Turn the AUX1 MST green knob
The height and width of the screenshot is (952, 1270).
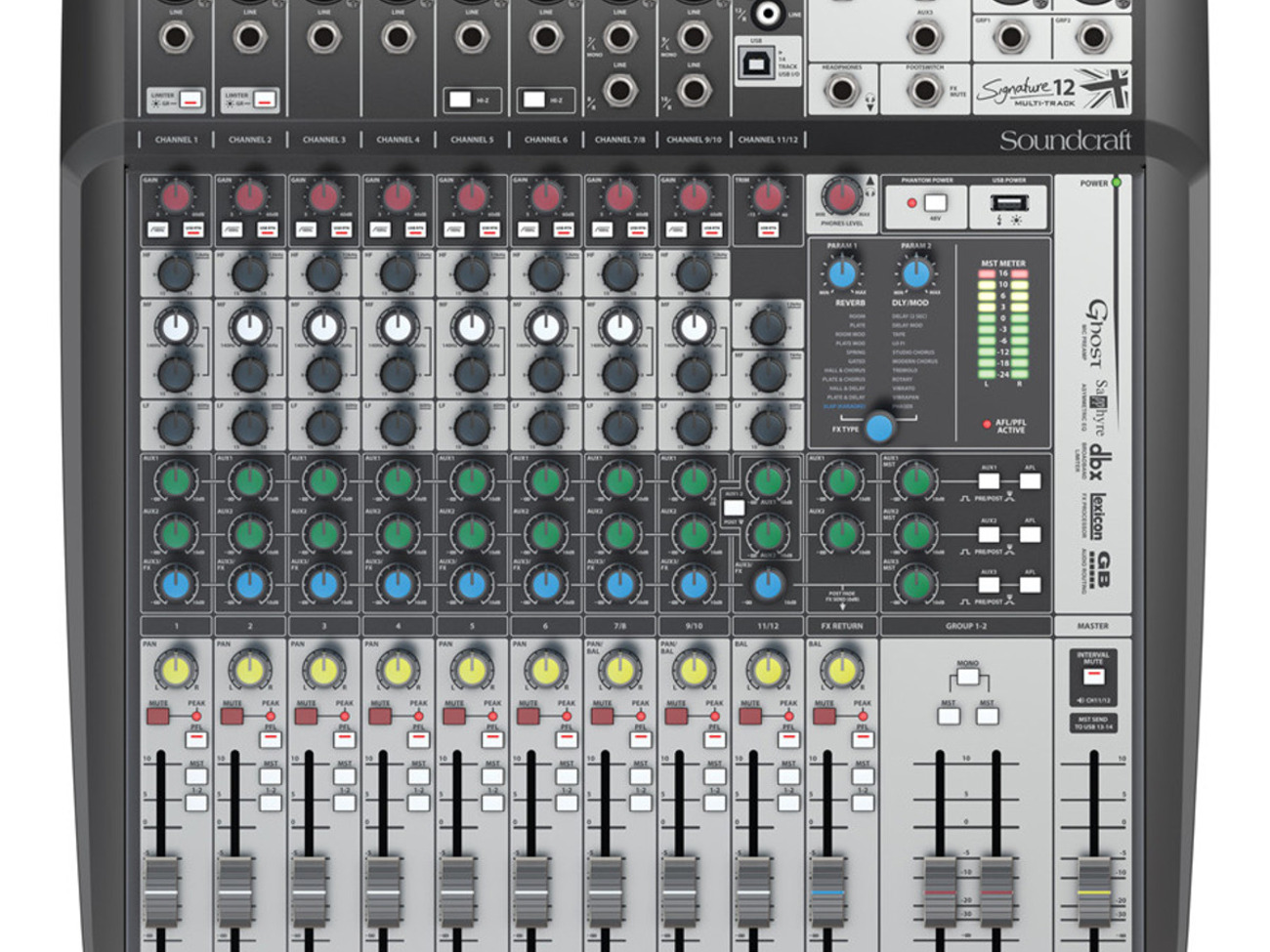coord(915,480)
